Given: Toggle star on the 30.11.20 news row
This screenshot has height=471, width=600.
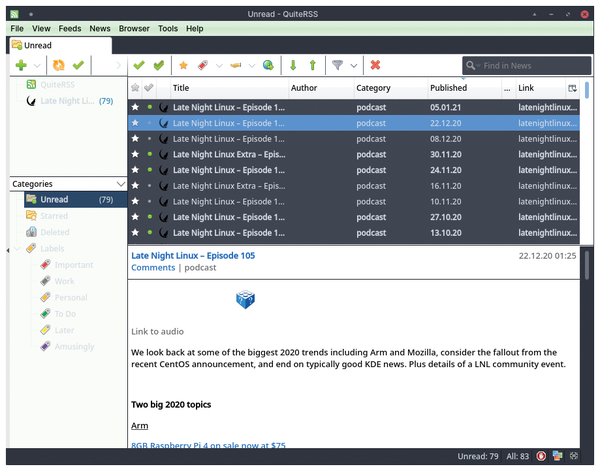Looking at the screenshot, I should click(135, 154).
